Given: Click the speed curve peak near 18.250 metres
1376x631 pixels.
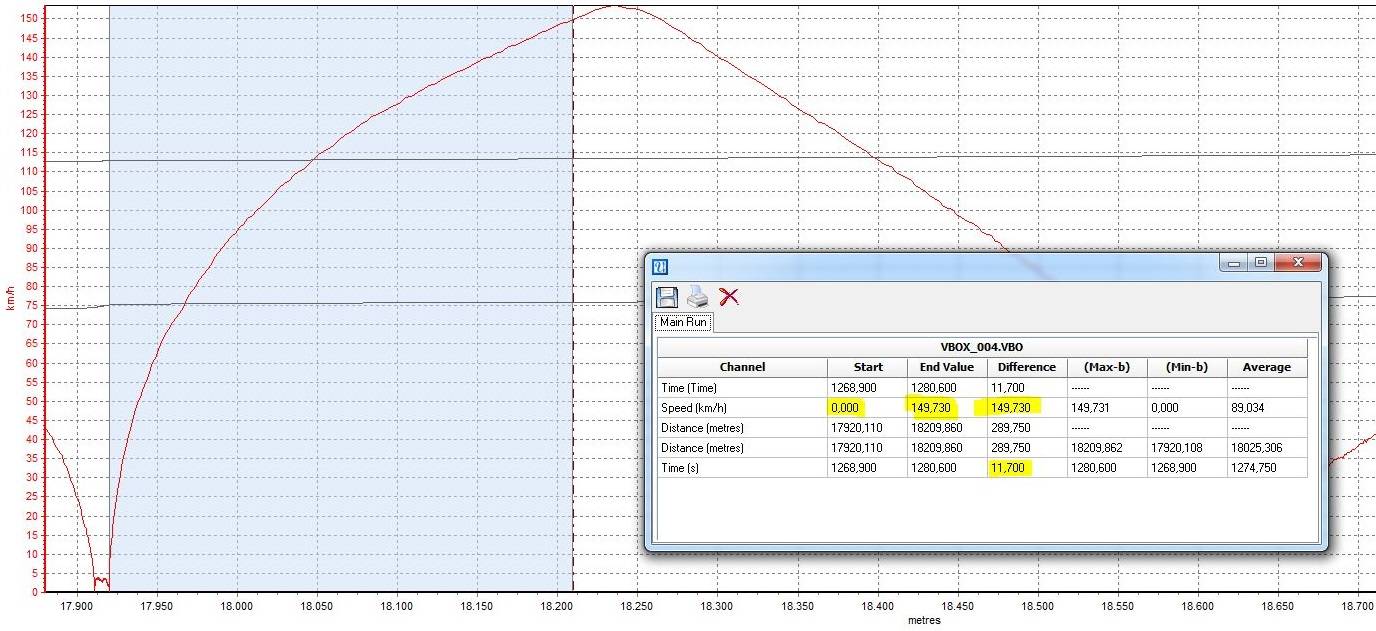Looking at the screenshot, I should click(614, 7).
